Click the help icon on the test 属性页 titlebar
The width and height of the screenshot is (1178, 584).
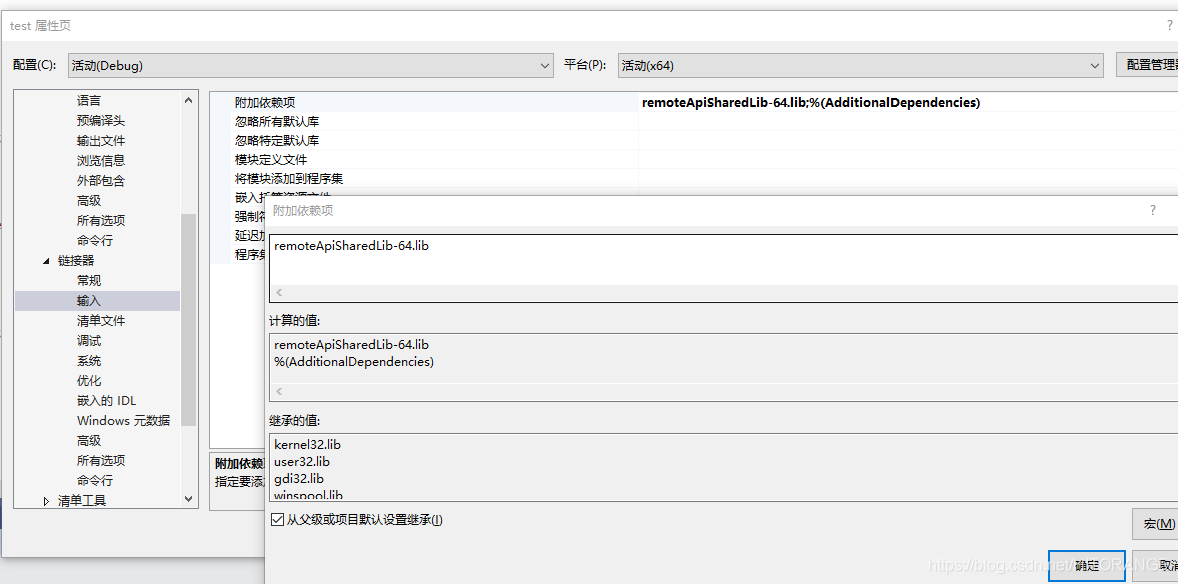tap(1170, 24)
